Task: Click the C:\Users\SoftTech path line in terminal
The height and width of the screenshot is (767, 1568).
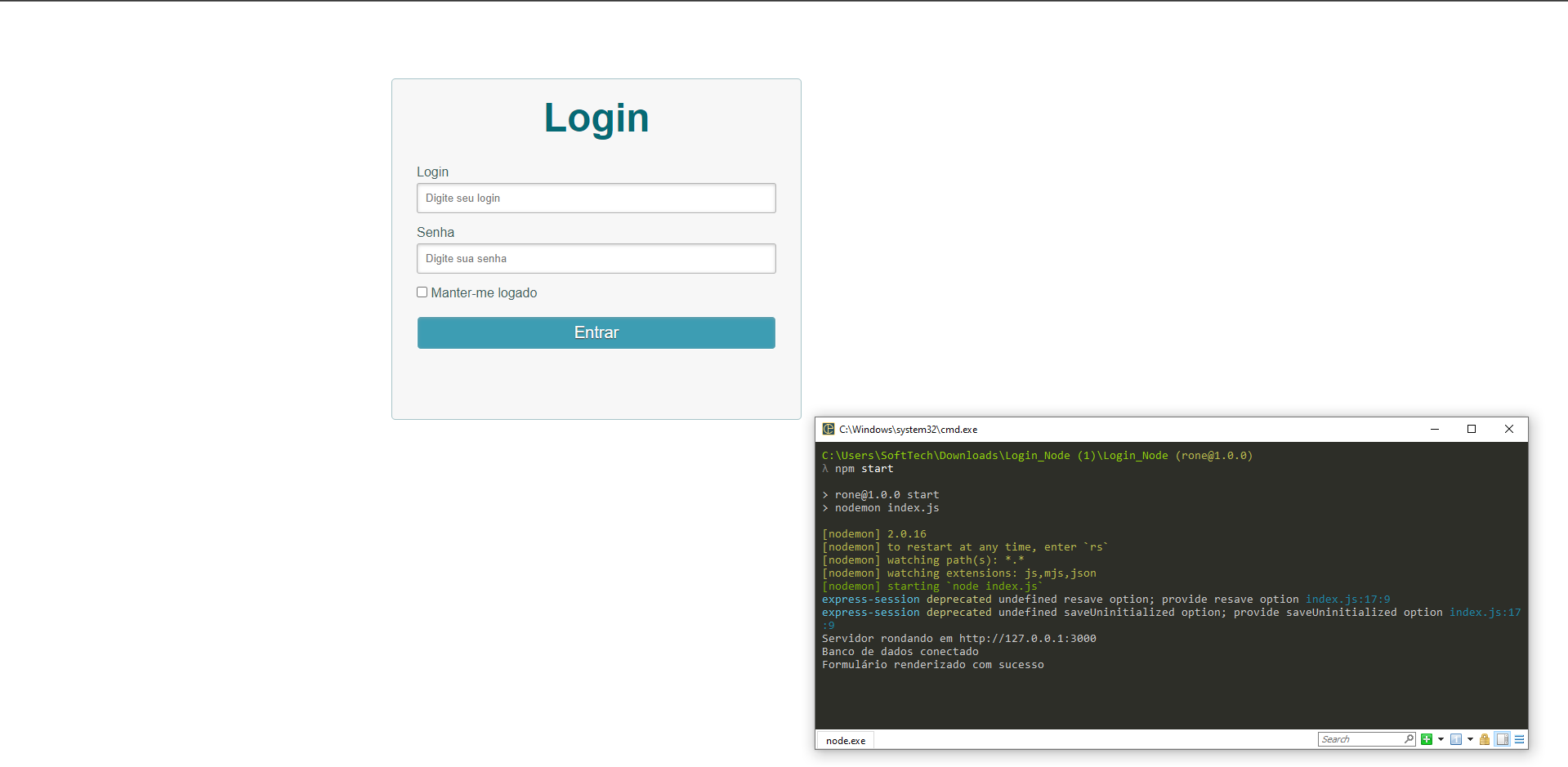Action: pyautogui.click(x=1037, y=455)
